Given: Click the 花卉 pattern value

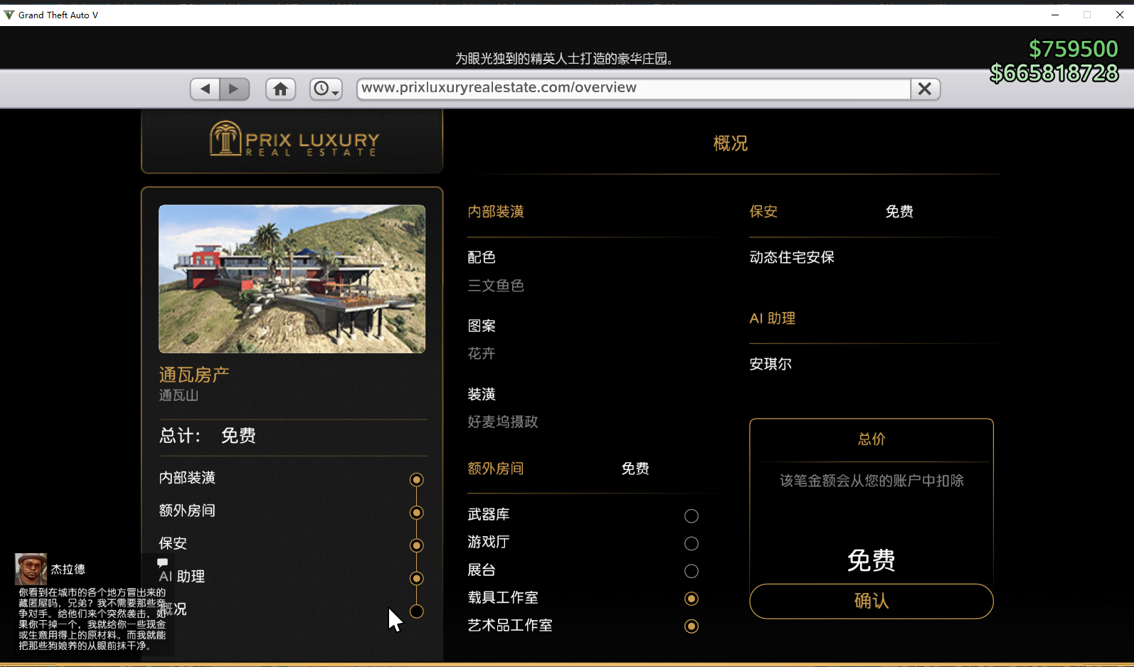Looking at the screenshot, I should (x=482, y=353).
